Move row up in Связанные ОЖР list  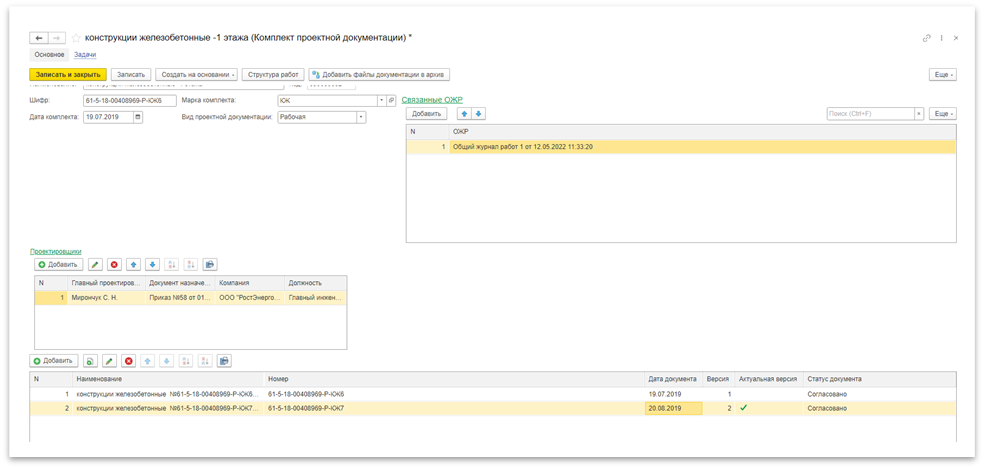(x=463, y=114)
